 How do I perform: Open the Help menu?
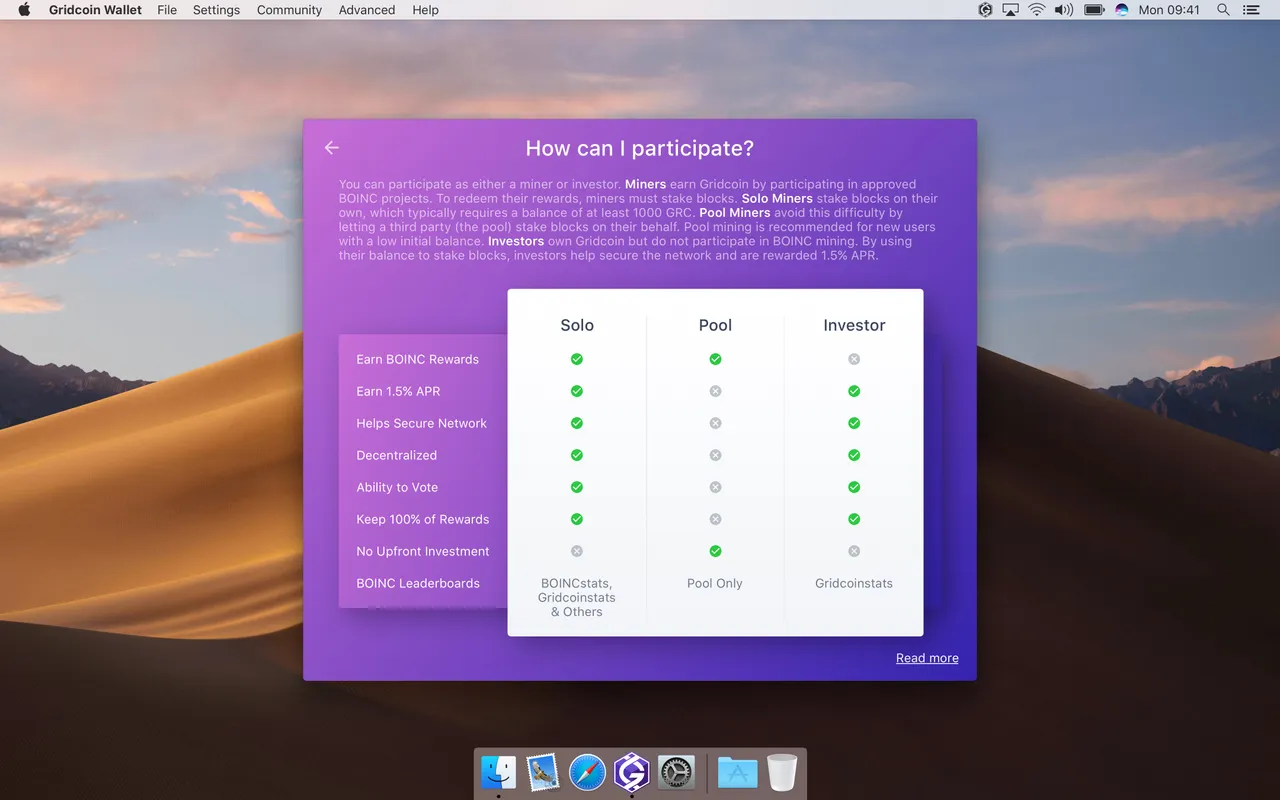426,10
